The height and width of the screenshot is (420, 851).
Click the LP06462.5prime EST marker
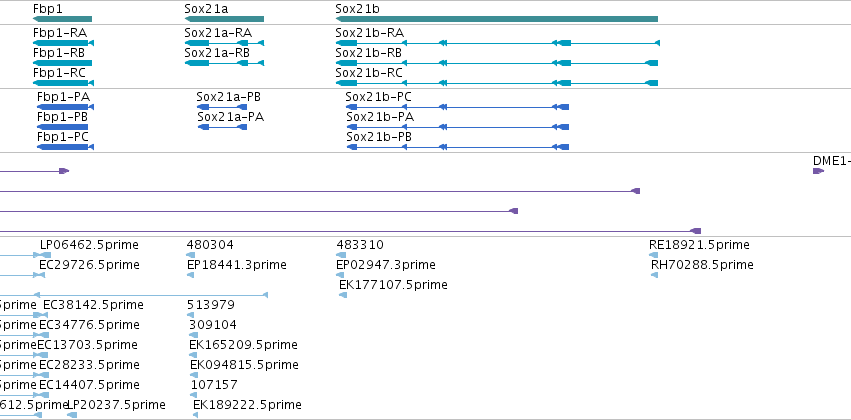point(46,255)
